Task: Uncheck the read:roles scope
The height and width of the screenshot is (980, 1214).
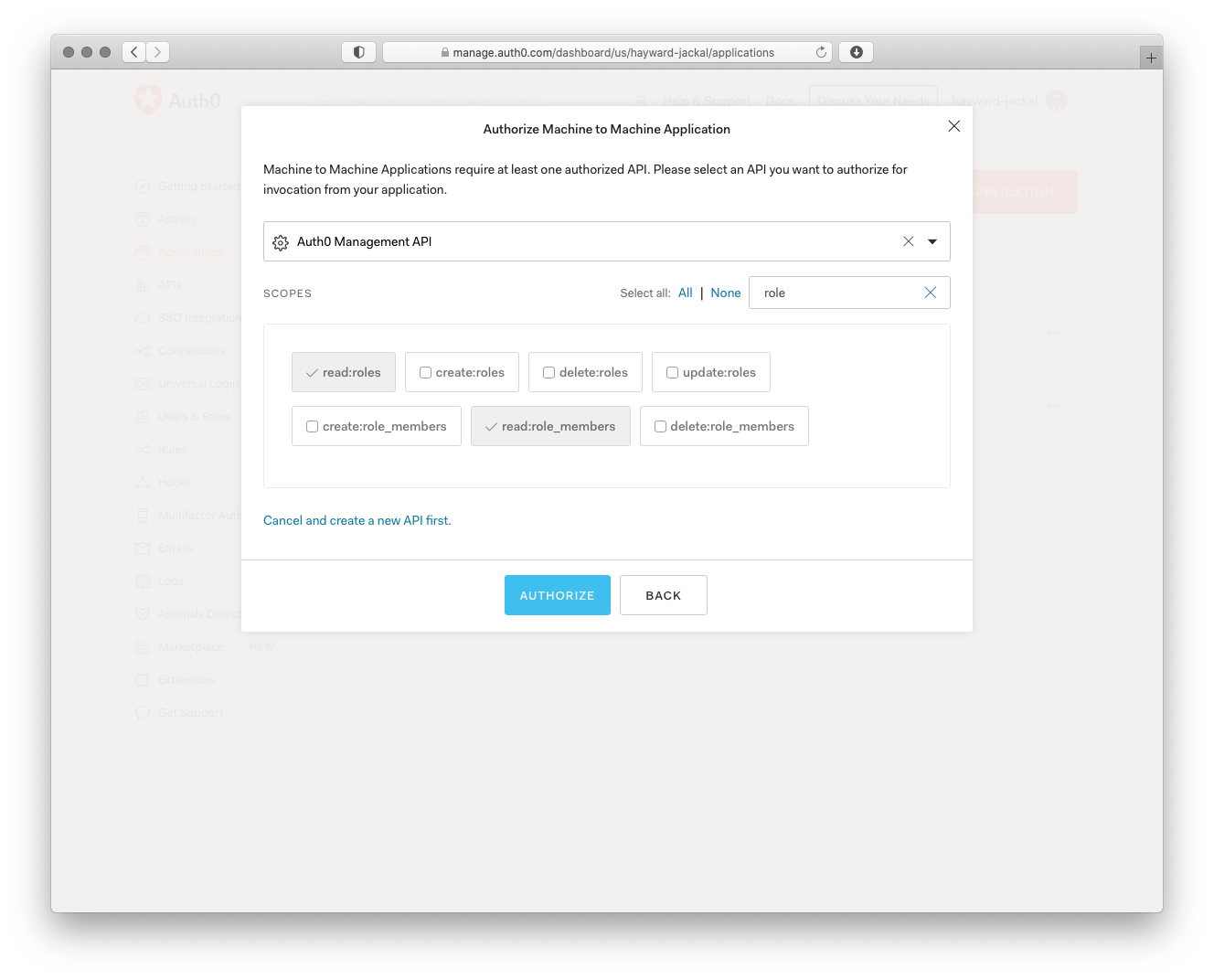Action: [344, 372]
